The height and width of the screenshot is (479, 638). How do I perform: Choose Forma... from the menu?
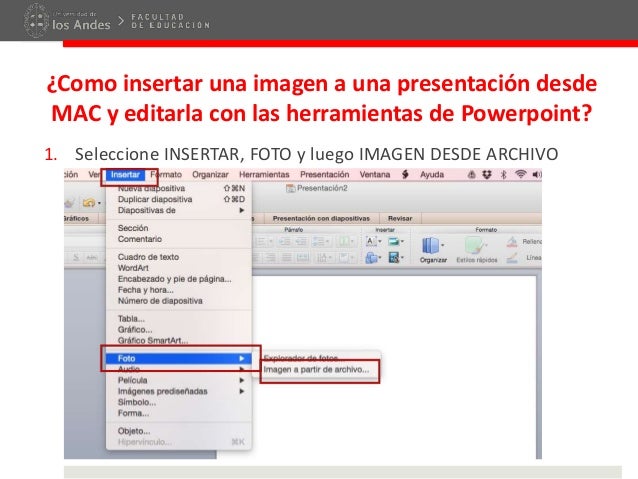(179, 413)
